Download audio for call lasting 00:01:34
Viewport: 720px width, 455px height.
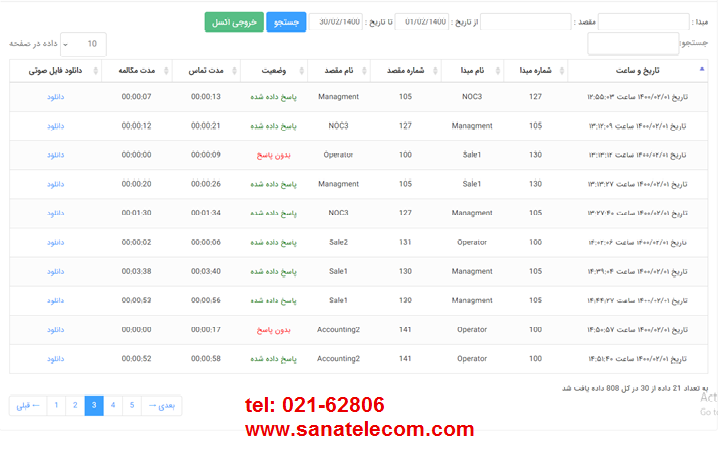point(56,213)
